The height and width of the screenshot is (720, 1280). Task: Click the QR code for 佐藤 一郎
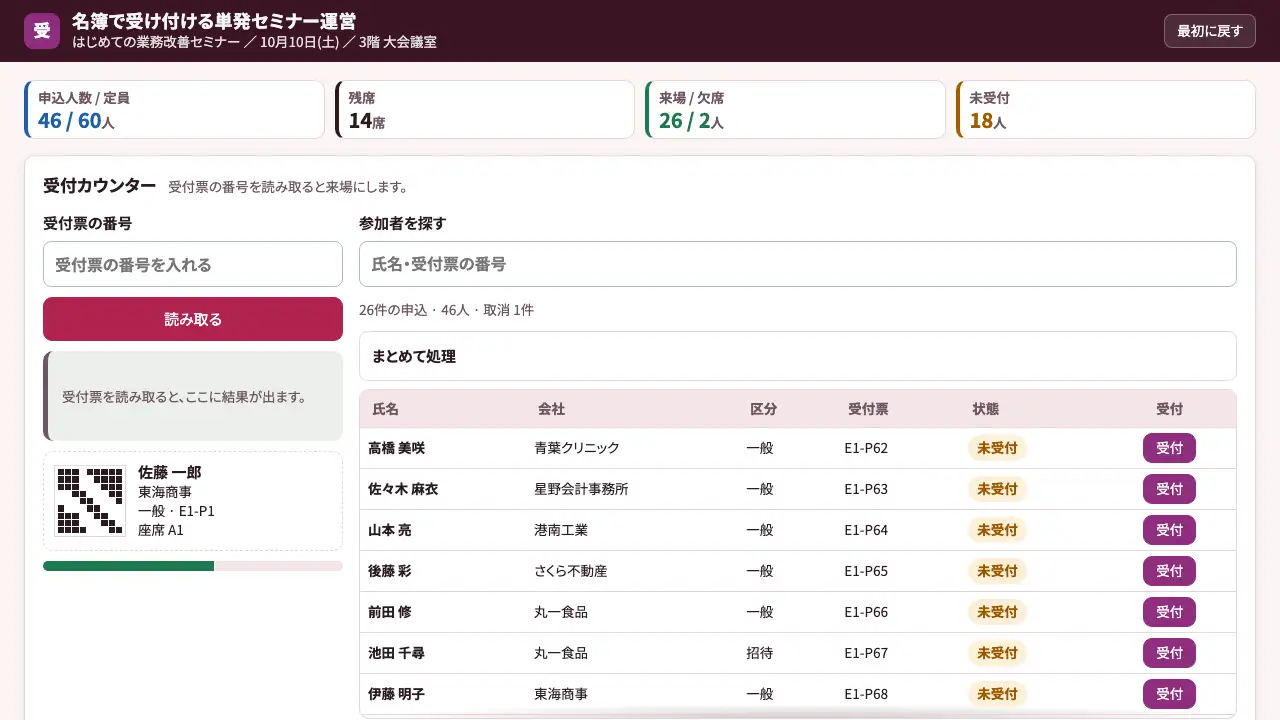pyautogui.click(x=90, y=500)
